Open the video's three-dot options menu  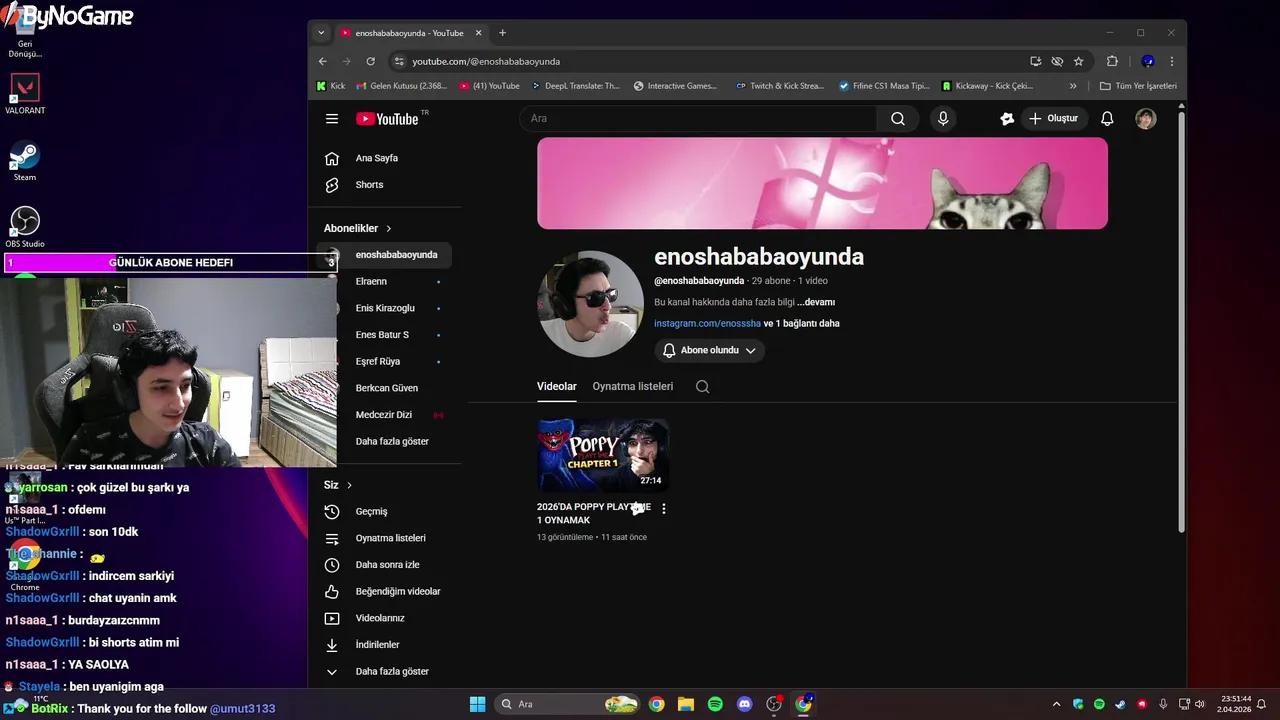[x=664, y=509]
